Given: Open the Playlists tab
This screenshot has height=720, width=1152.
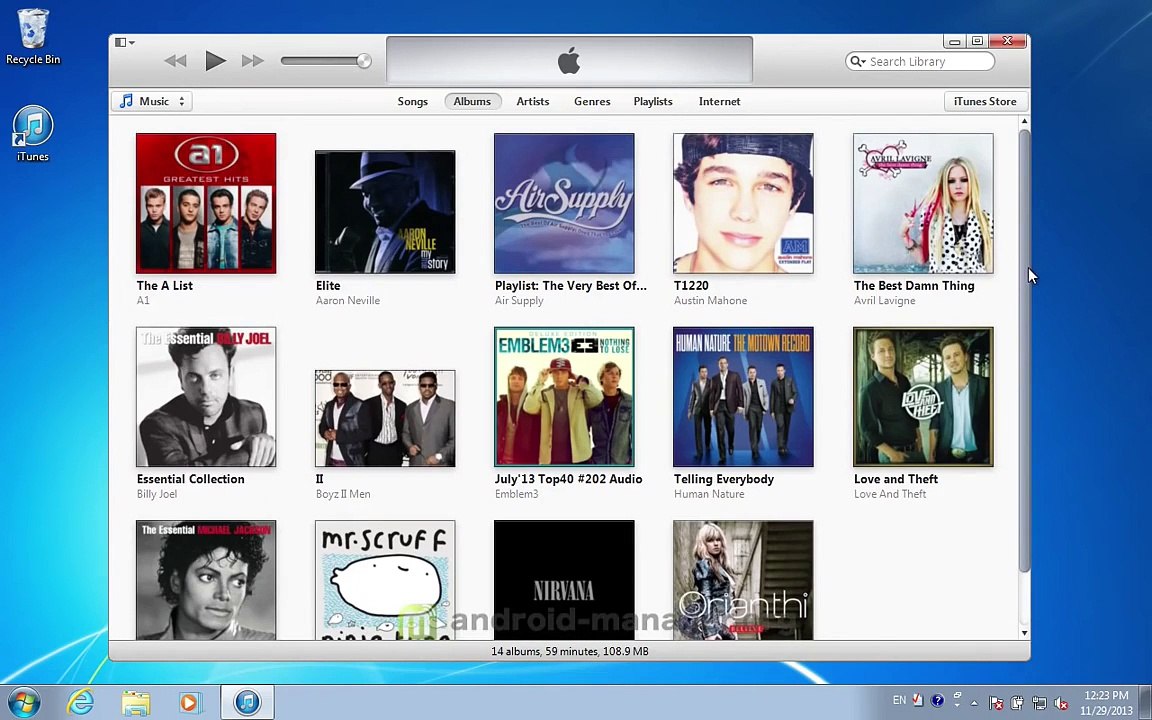Looking at the screenshot, I should pos(653,101).
